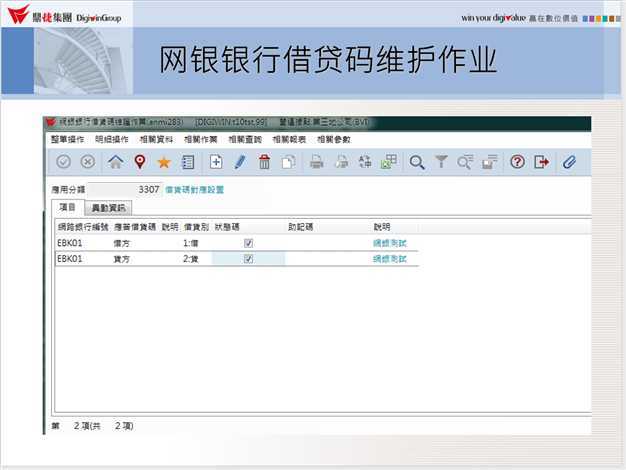Click the input field showing 3307
Screen dimensions: 626x470
(x=124, y=190)
